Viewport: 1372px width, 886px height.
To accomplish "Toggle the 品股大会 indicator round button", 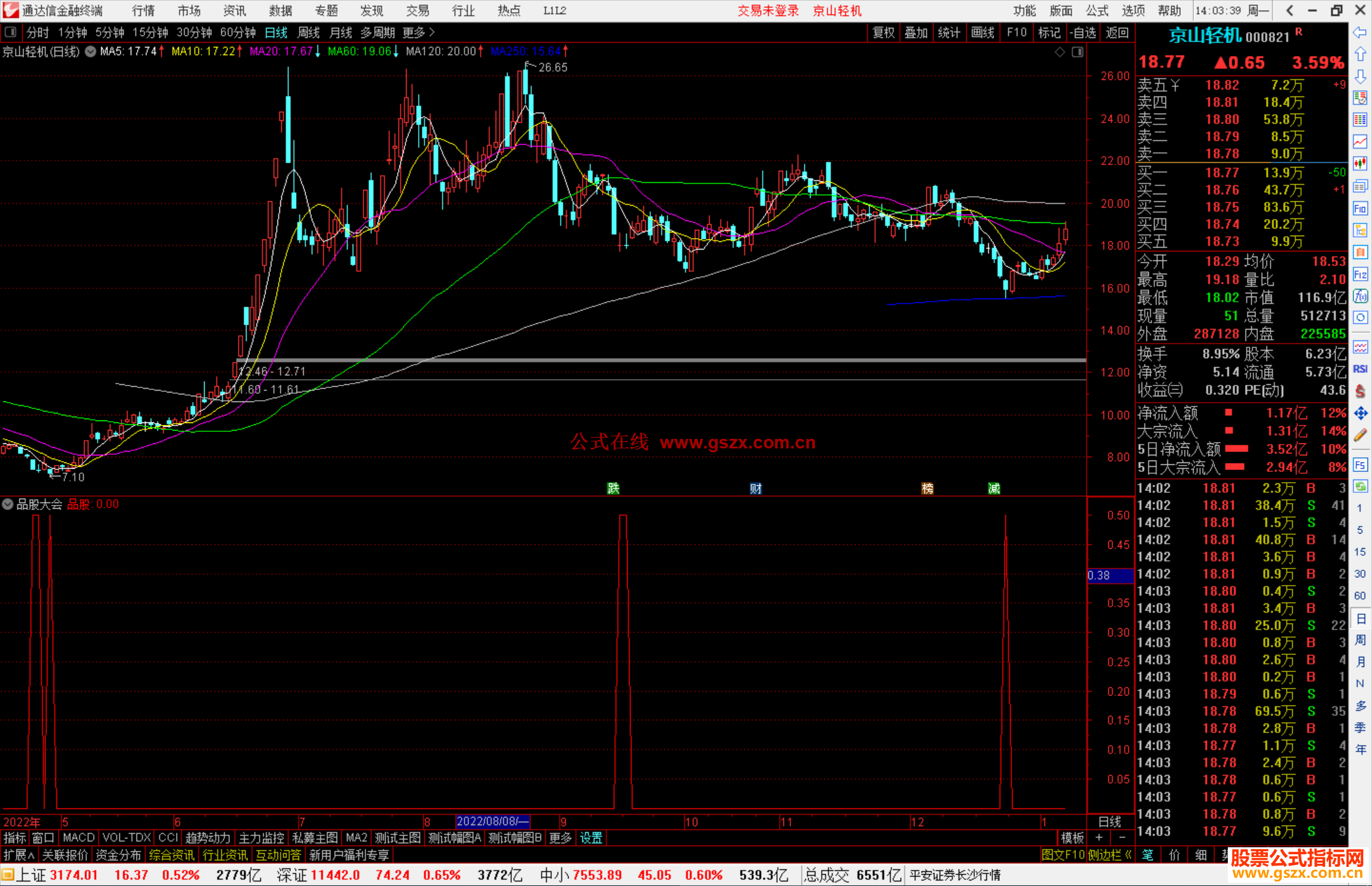I will point(8,504).
